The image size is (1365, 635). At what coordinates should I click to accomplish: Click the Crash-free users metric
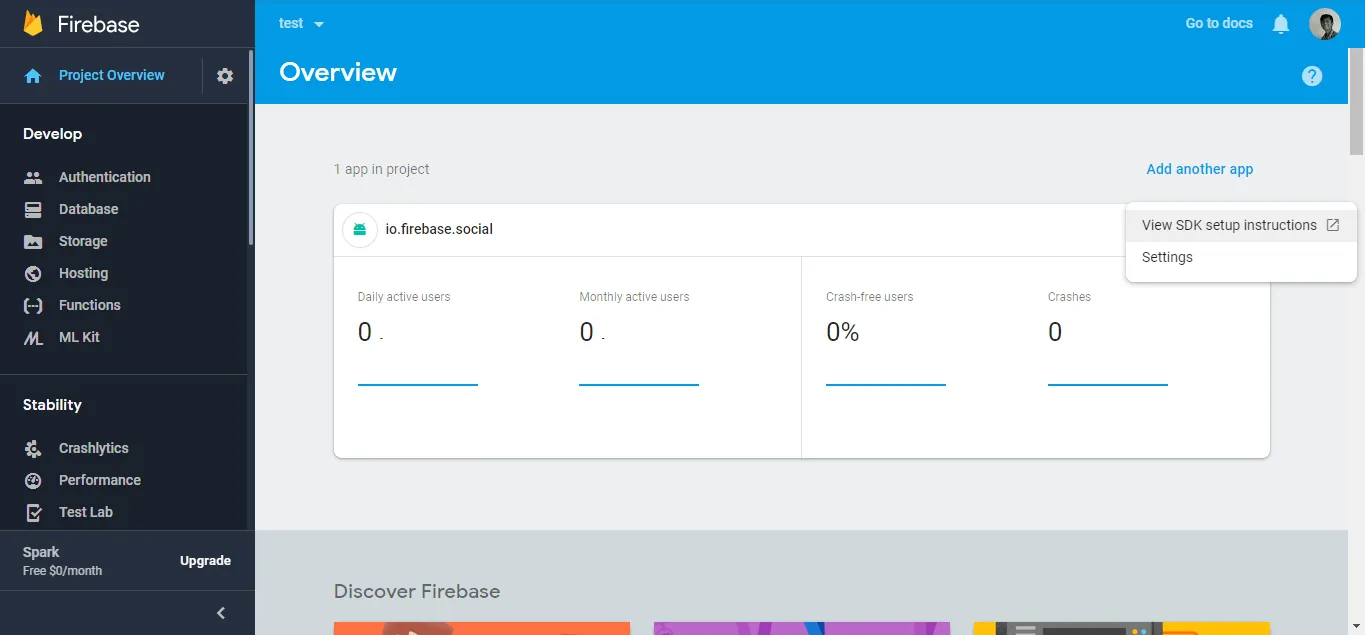(x=869, y=297)
